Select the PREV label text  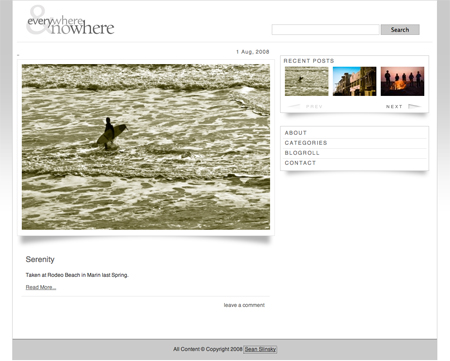314,107
